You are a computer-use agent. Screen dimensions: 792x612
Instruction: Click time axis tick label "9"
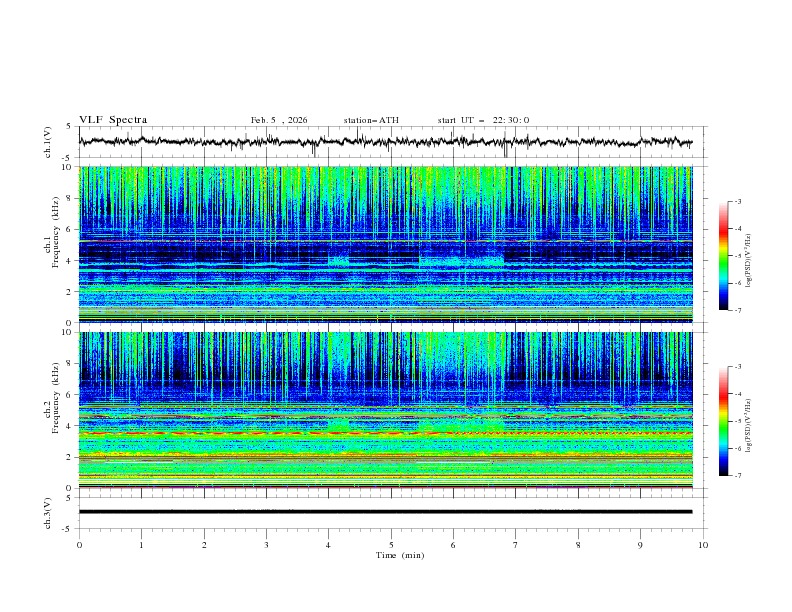[640, 545]
